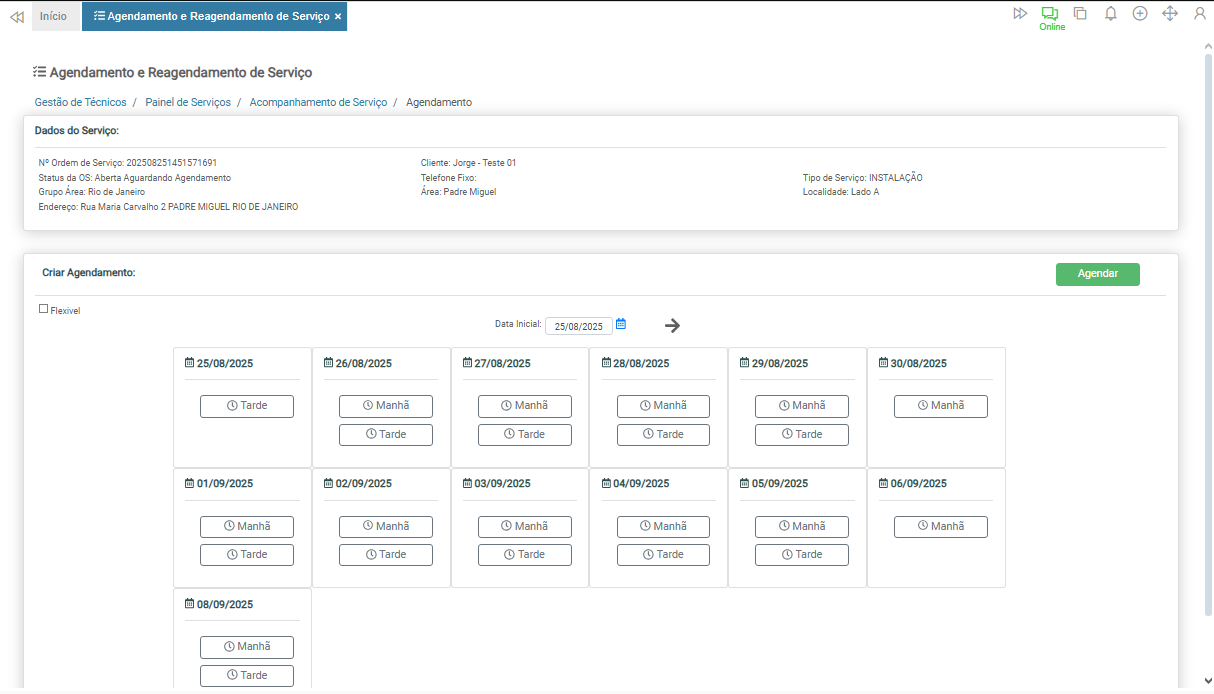Click the vertical scrollbar on the right

[x=1208, y=300]
